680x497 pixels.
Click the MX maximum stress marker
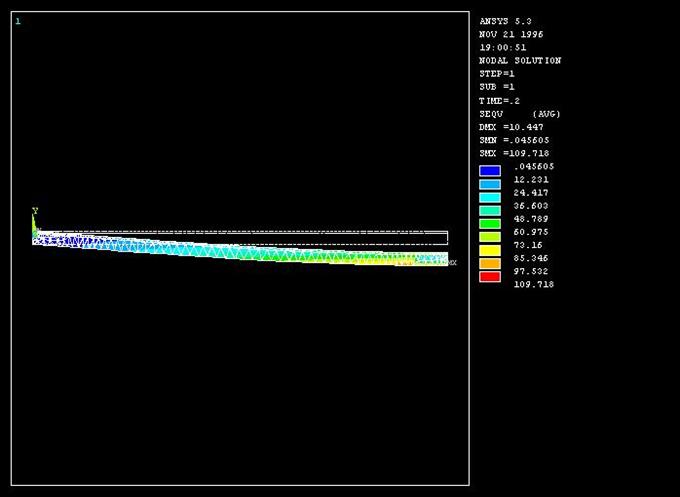click(x=452, y=262)
